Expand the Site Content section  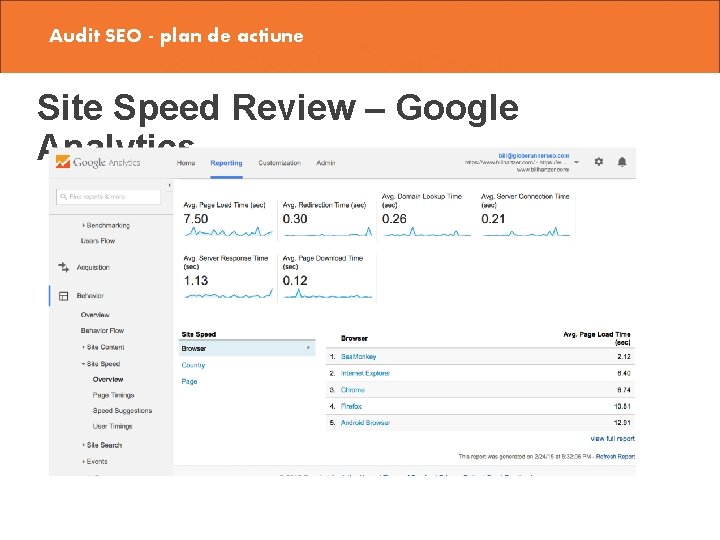point(83,347)
